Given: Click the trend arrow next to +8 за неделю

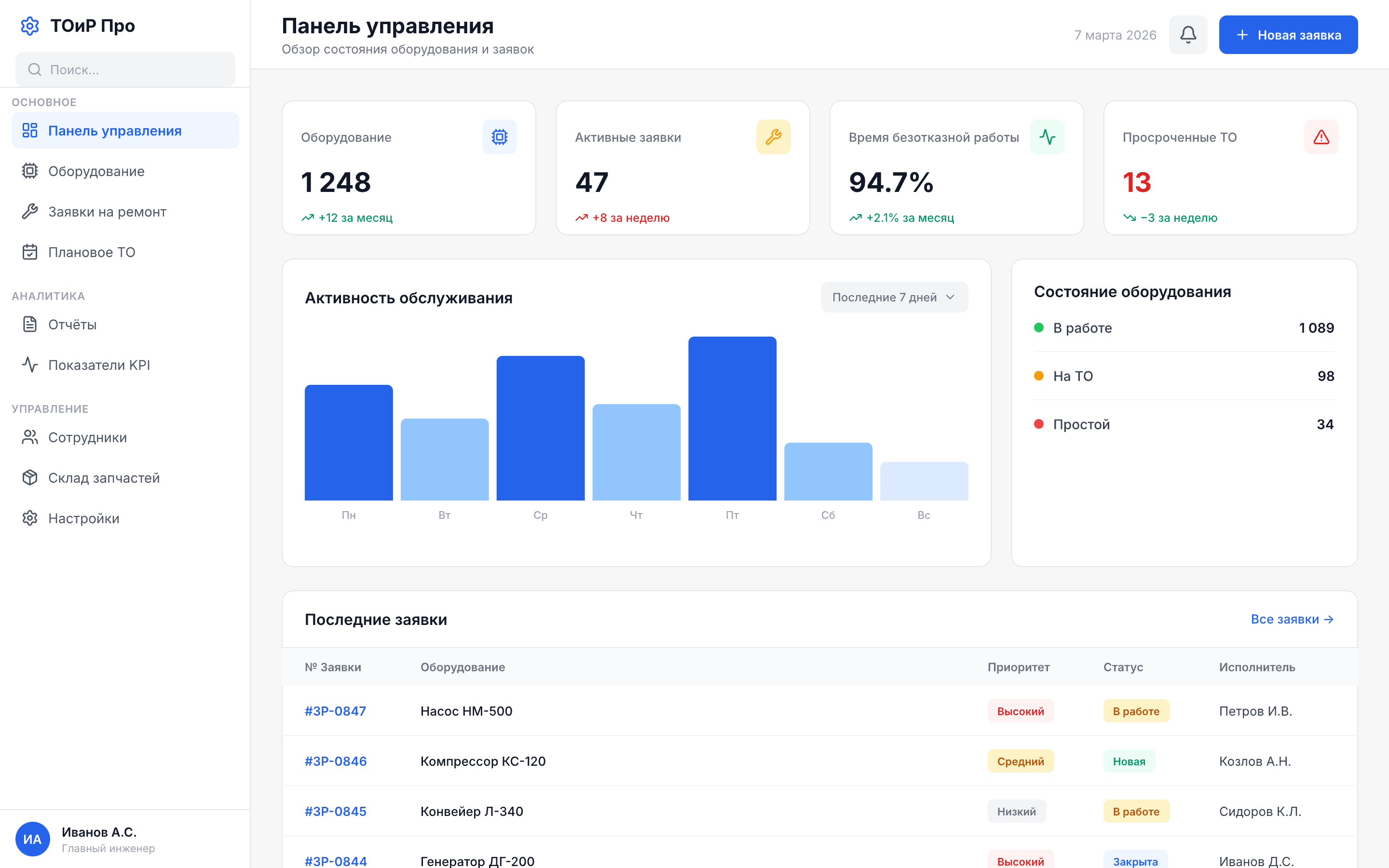Looking at the screenshot, I should click(x=582, y=217).
